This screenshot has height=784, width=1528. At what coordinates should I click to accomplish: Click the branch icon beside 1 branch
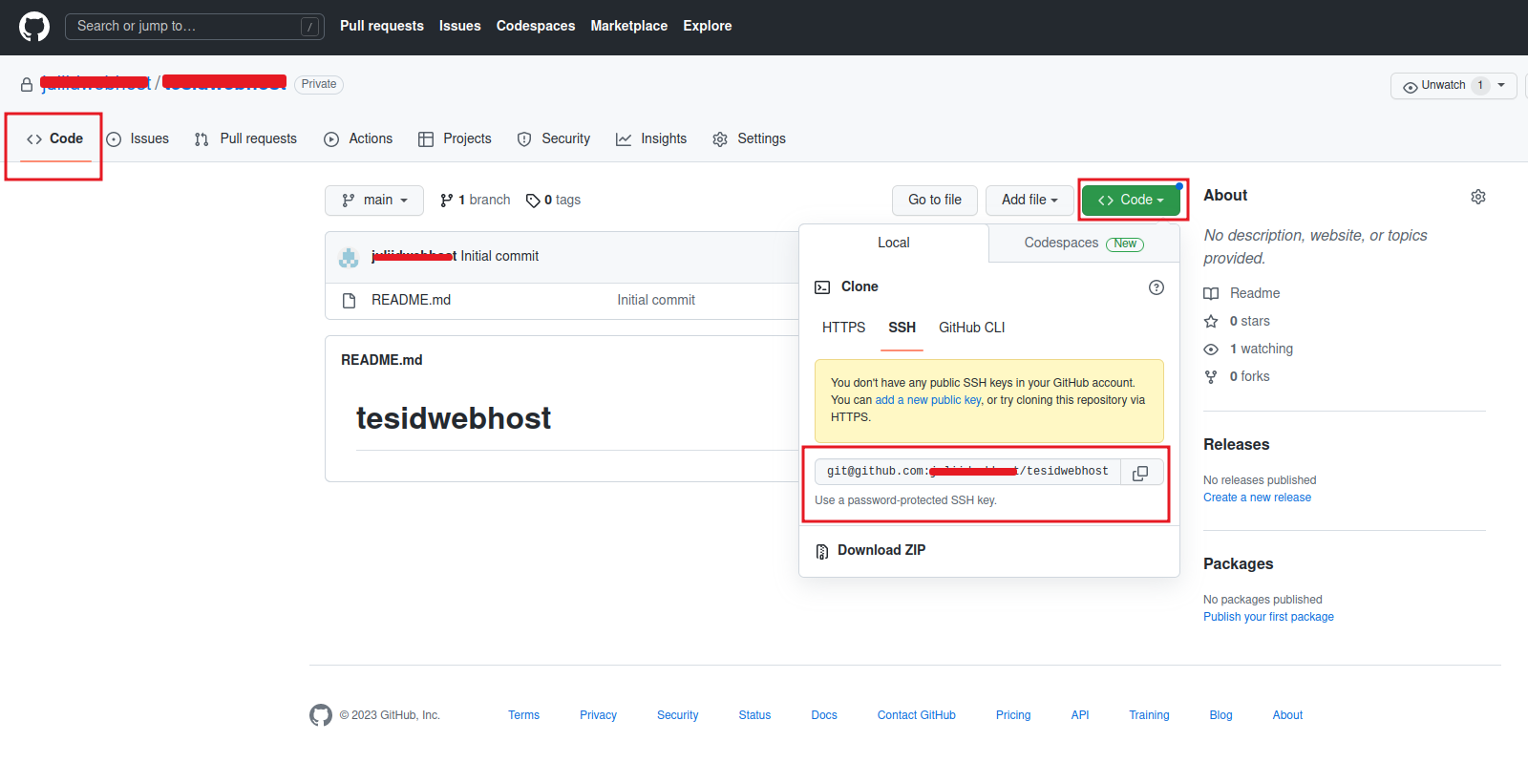coord(446,201)
